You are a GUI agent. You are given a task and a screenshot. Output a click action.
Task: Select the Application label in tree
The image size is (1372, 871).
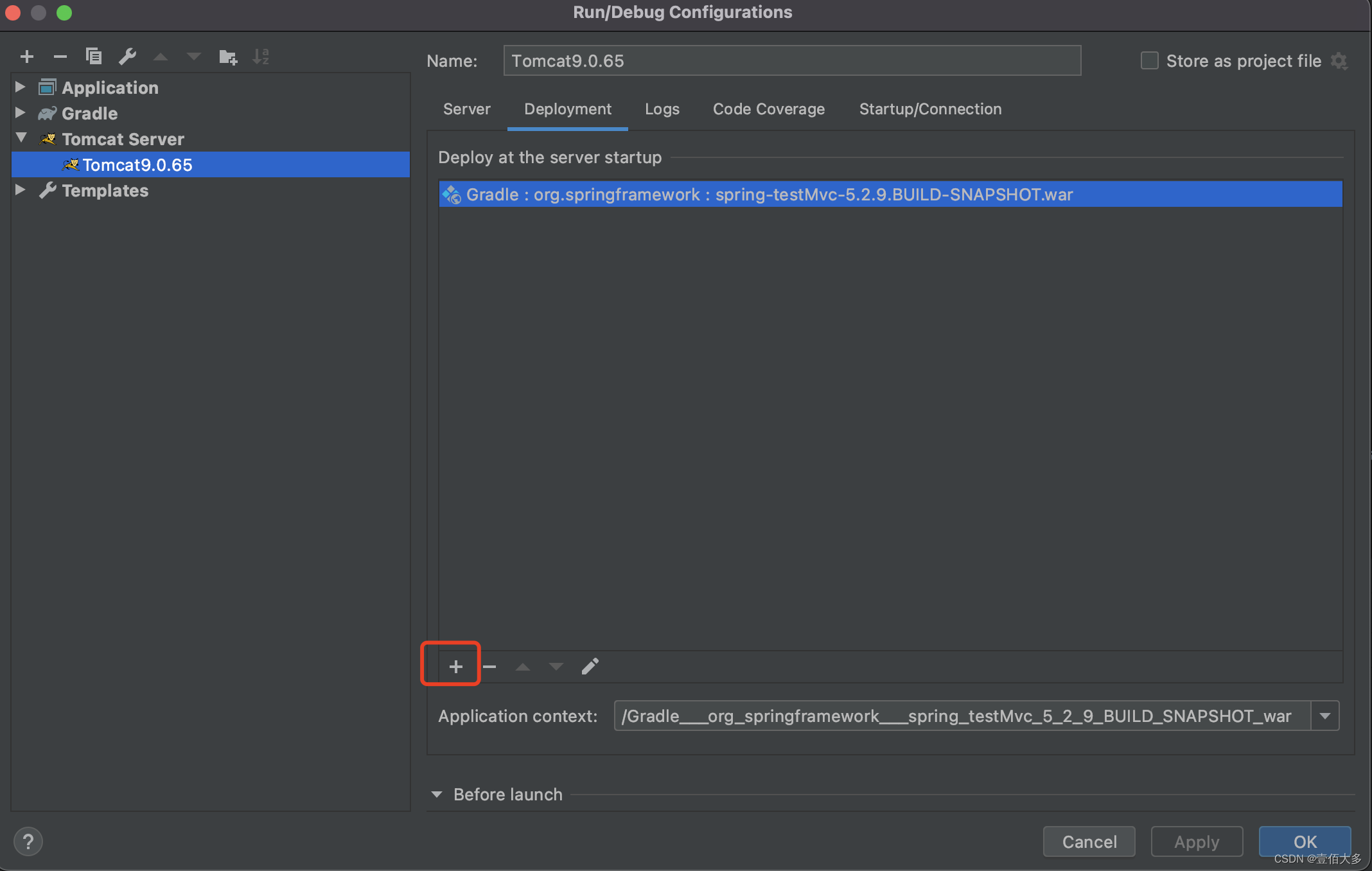(x=110, y=88)
